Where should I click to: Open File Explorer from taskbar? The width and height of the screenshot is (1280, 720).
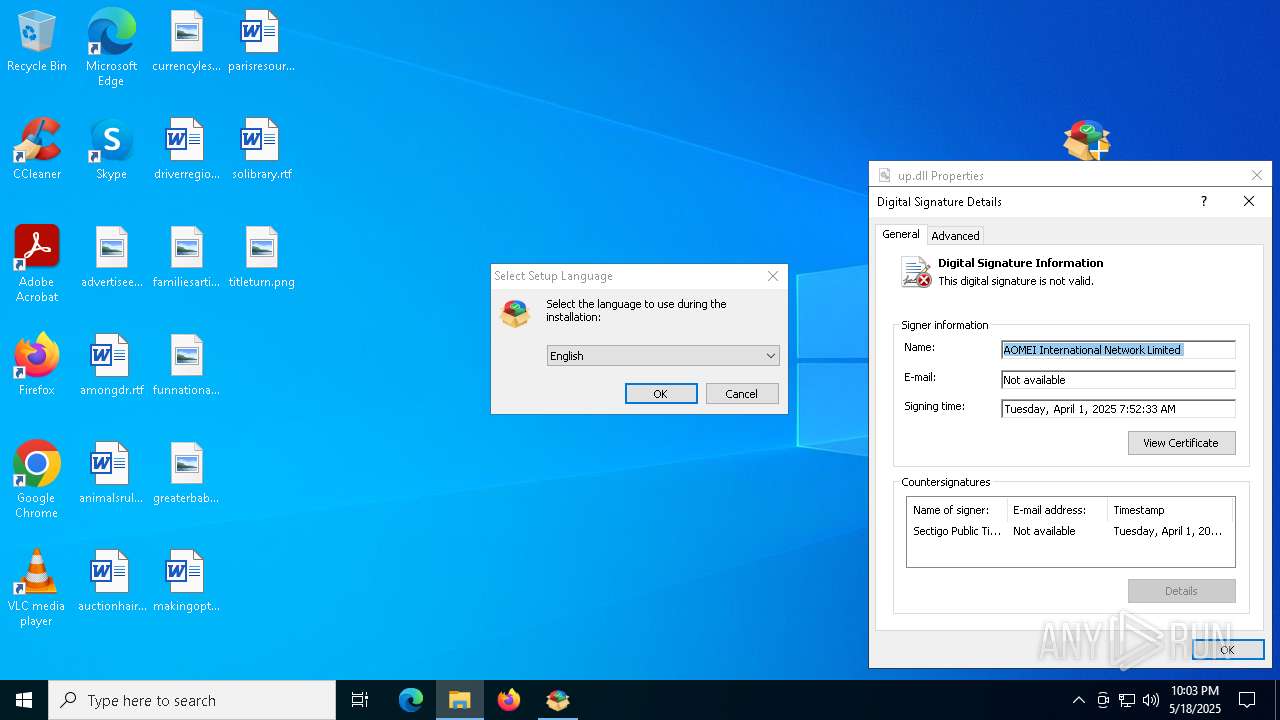coord(460,700)
